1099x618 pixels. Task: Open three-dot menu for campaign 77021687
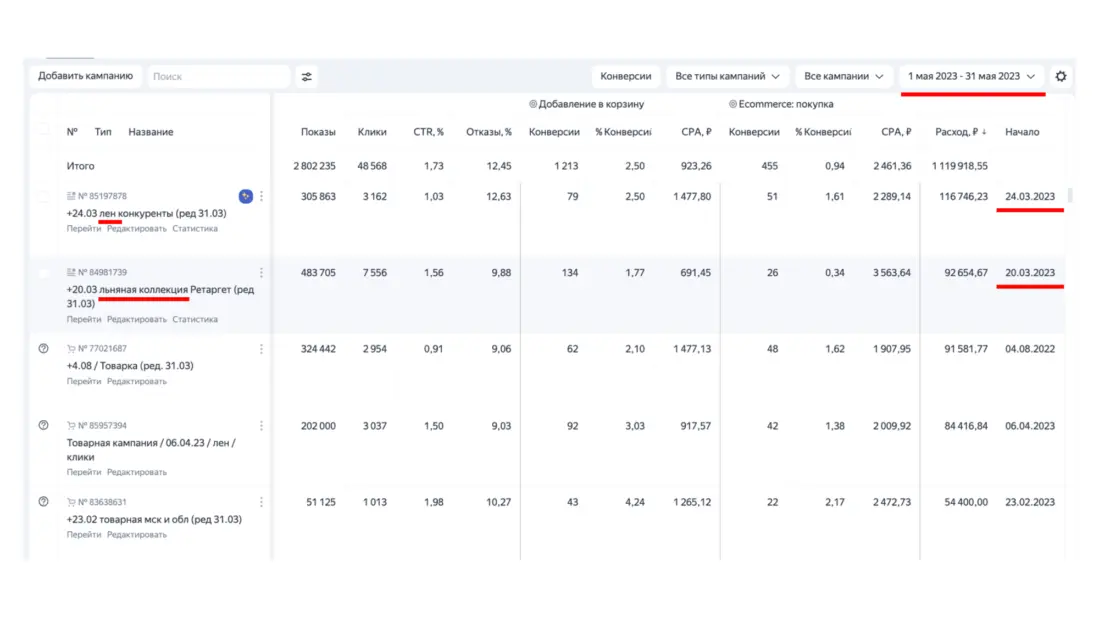point(262,349)
